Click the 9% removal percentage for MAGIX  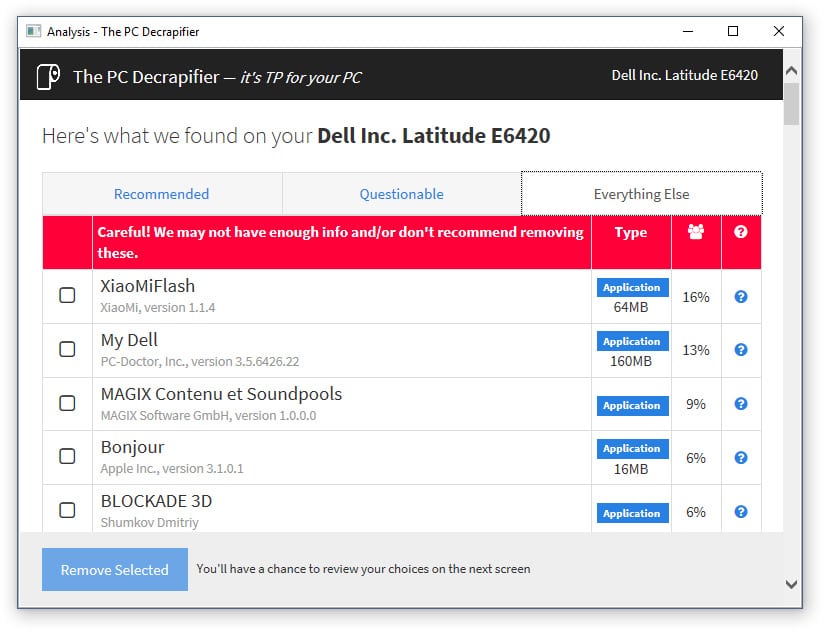click(696, 404)
